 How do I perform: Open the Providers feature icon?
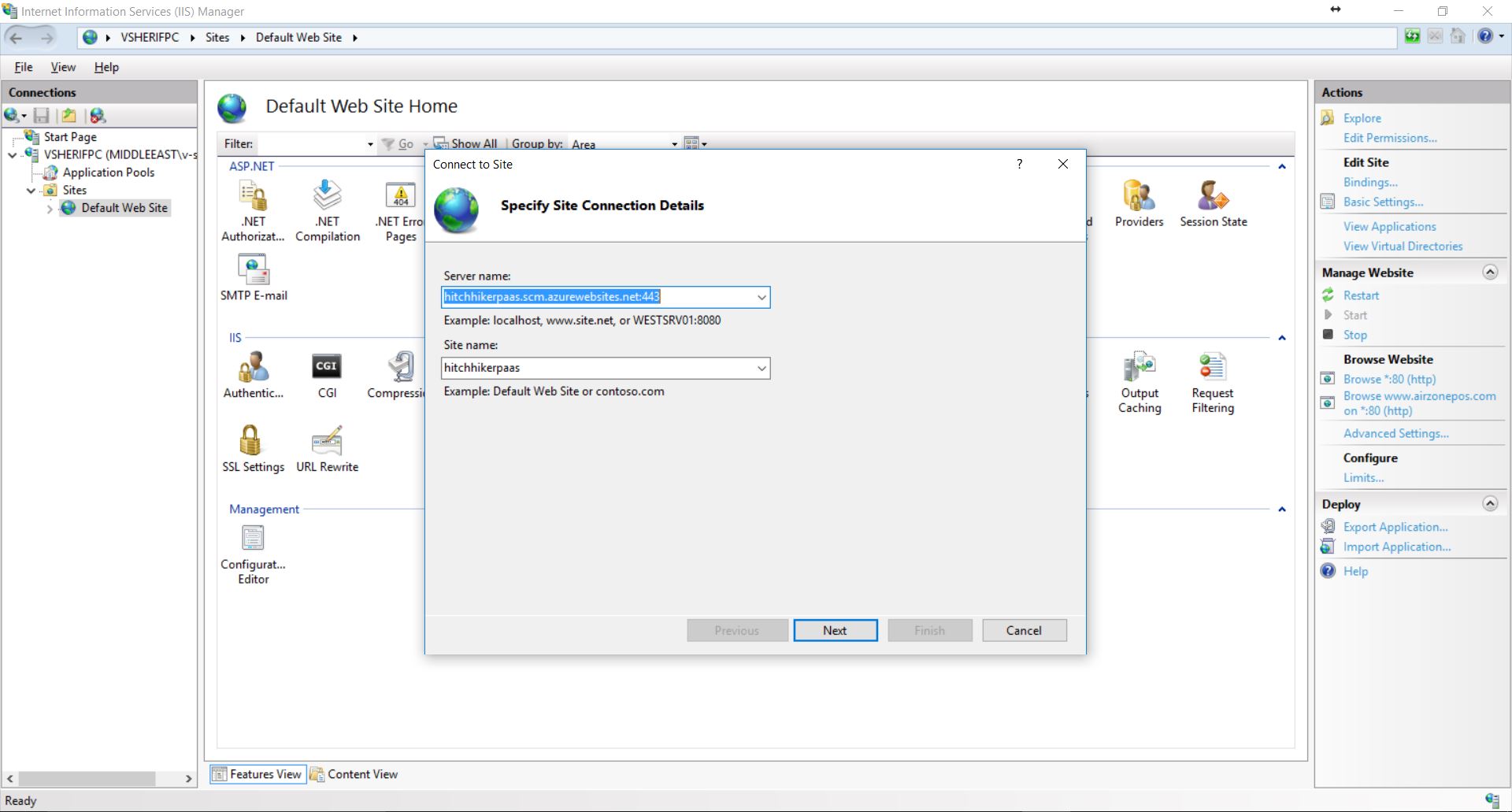(x=1139, y=196)
